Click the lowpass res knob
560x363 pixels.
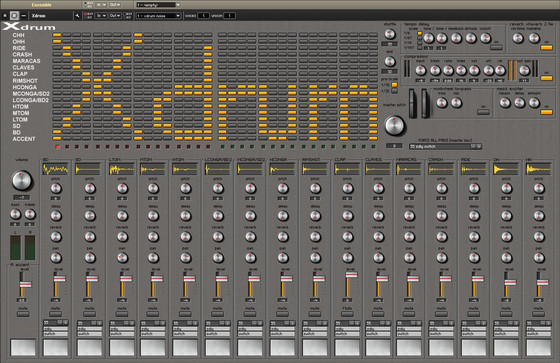(456, 103)
